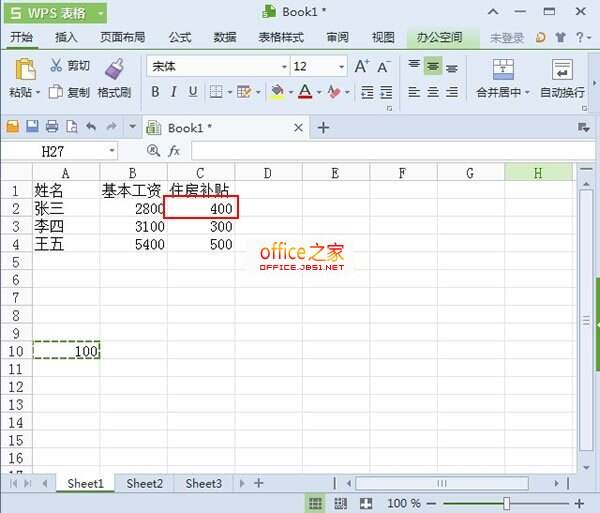Increase indent icon

click(386, 92)
